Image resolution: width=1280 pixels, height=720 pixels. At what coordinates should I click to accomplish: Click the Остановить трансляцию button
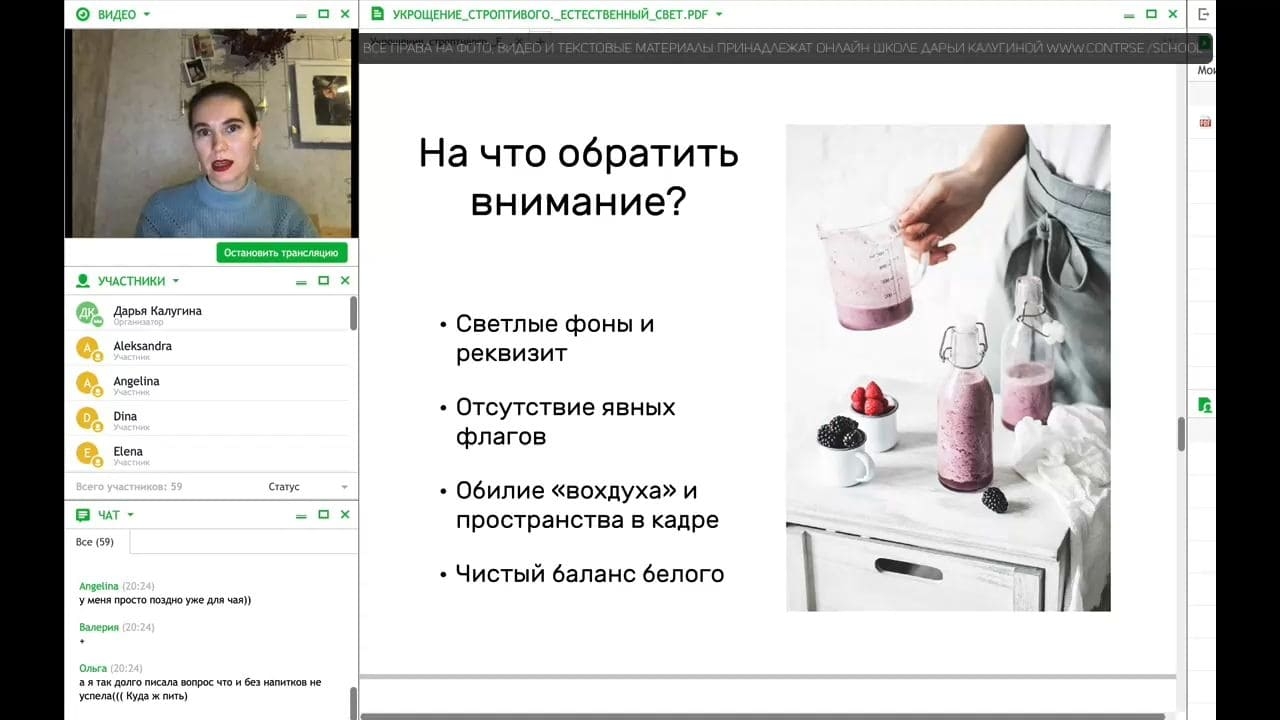281,253
